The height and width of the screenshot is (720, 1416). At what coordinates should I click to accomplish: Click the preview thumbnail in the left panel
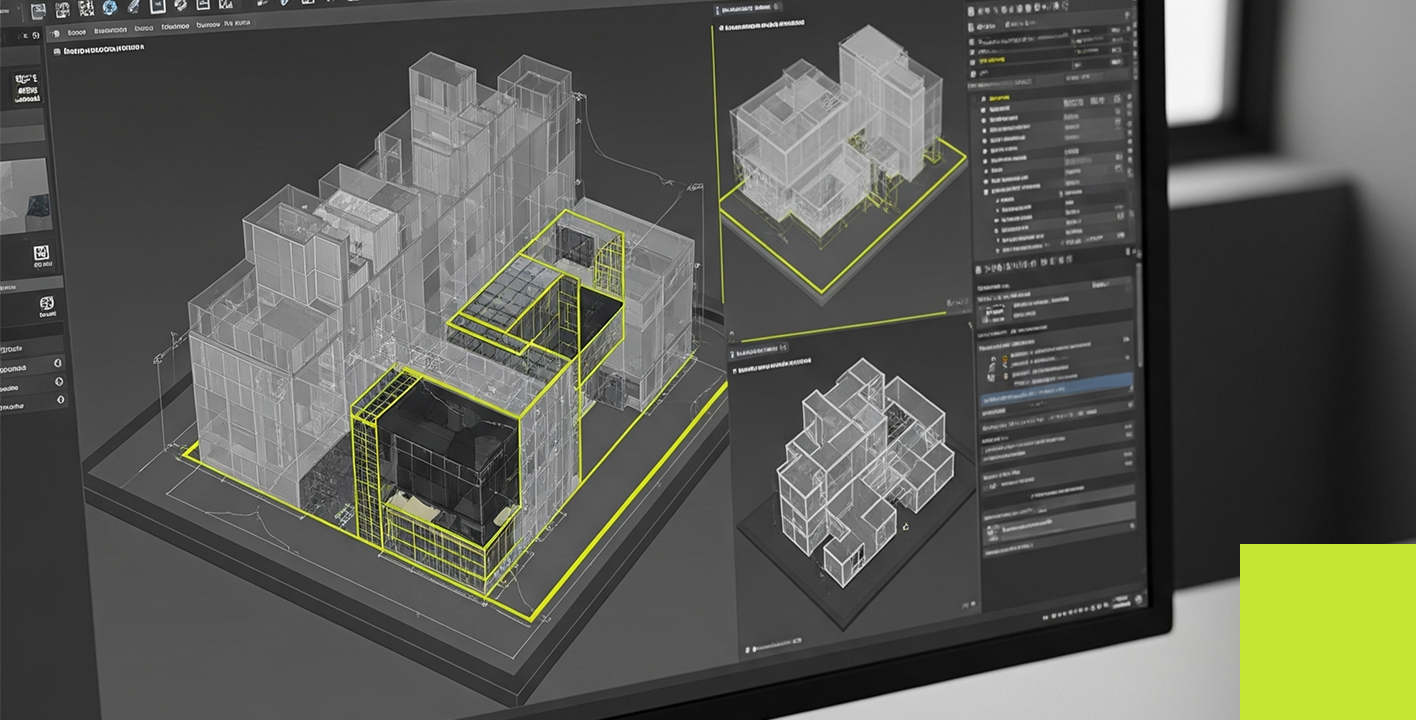[25, 195]
